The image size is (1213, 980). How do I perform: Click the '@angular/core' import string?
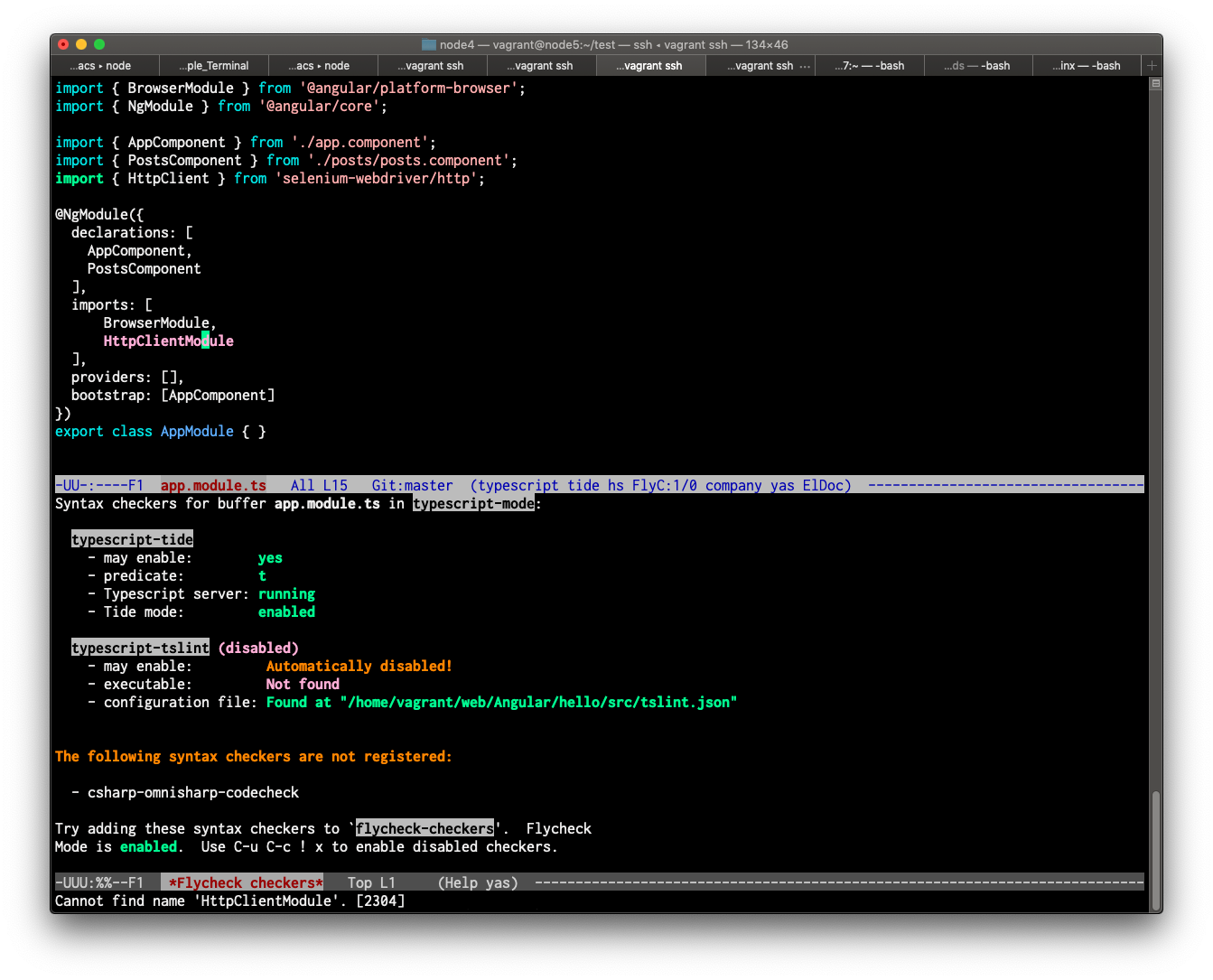click(320, 107)
